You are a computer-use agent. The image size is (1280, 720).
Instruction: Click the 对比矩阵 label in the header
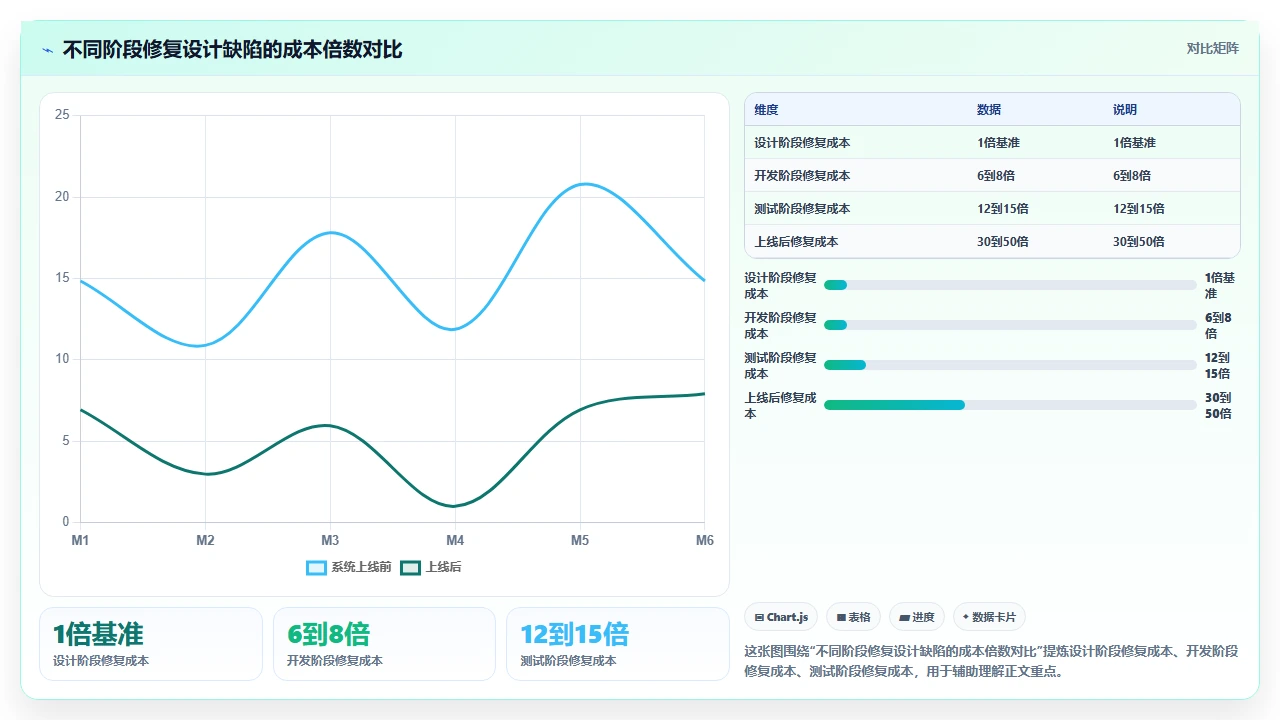pos(1212,49)
